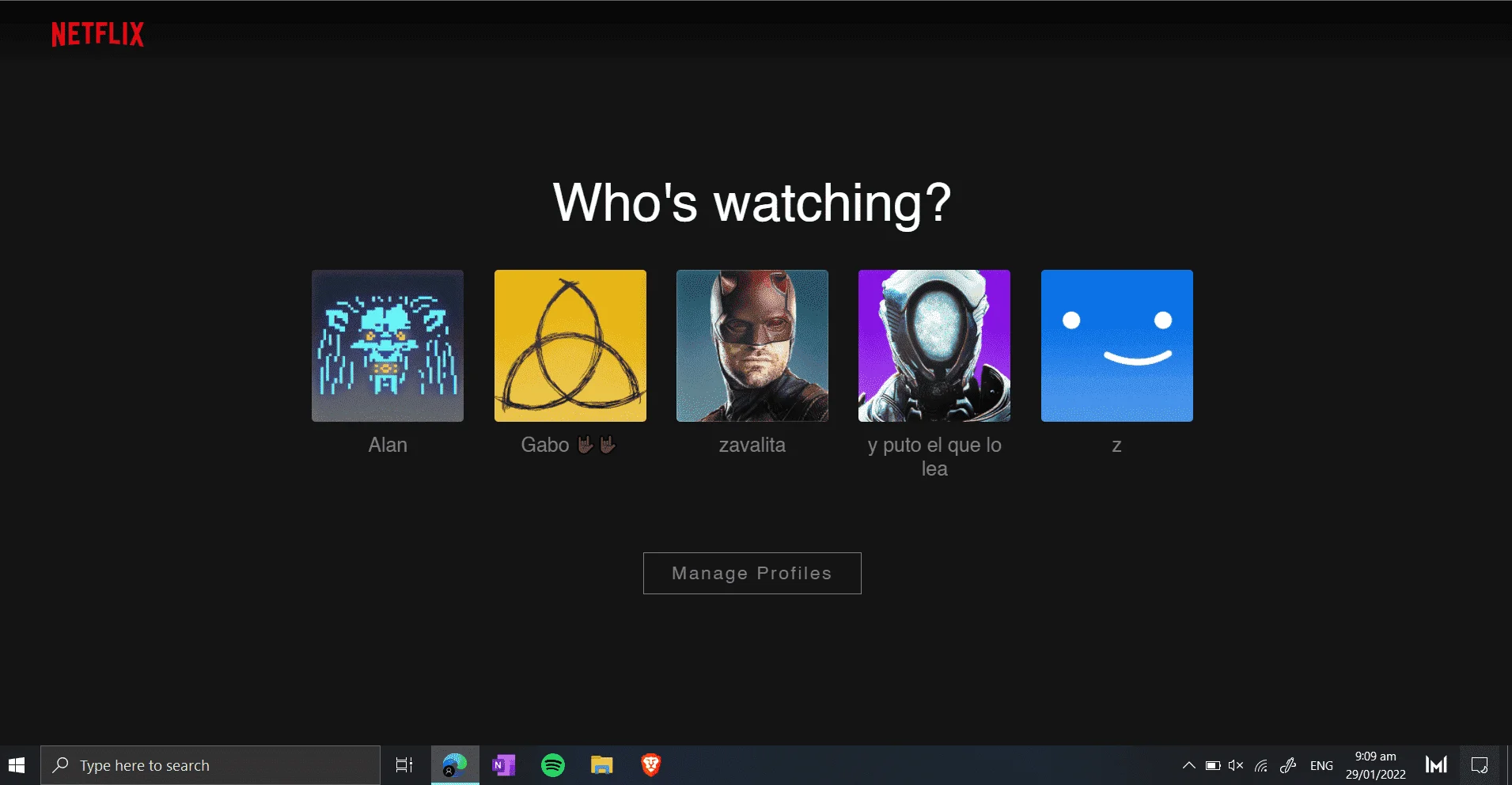Open Manage Profiles
1512x785 pixels.
point(752,573)
